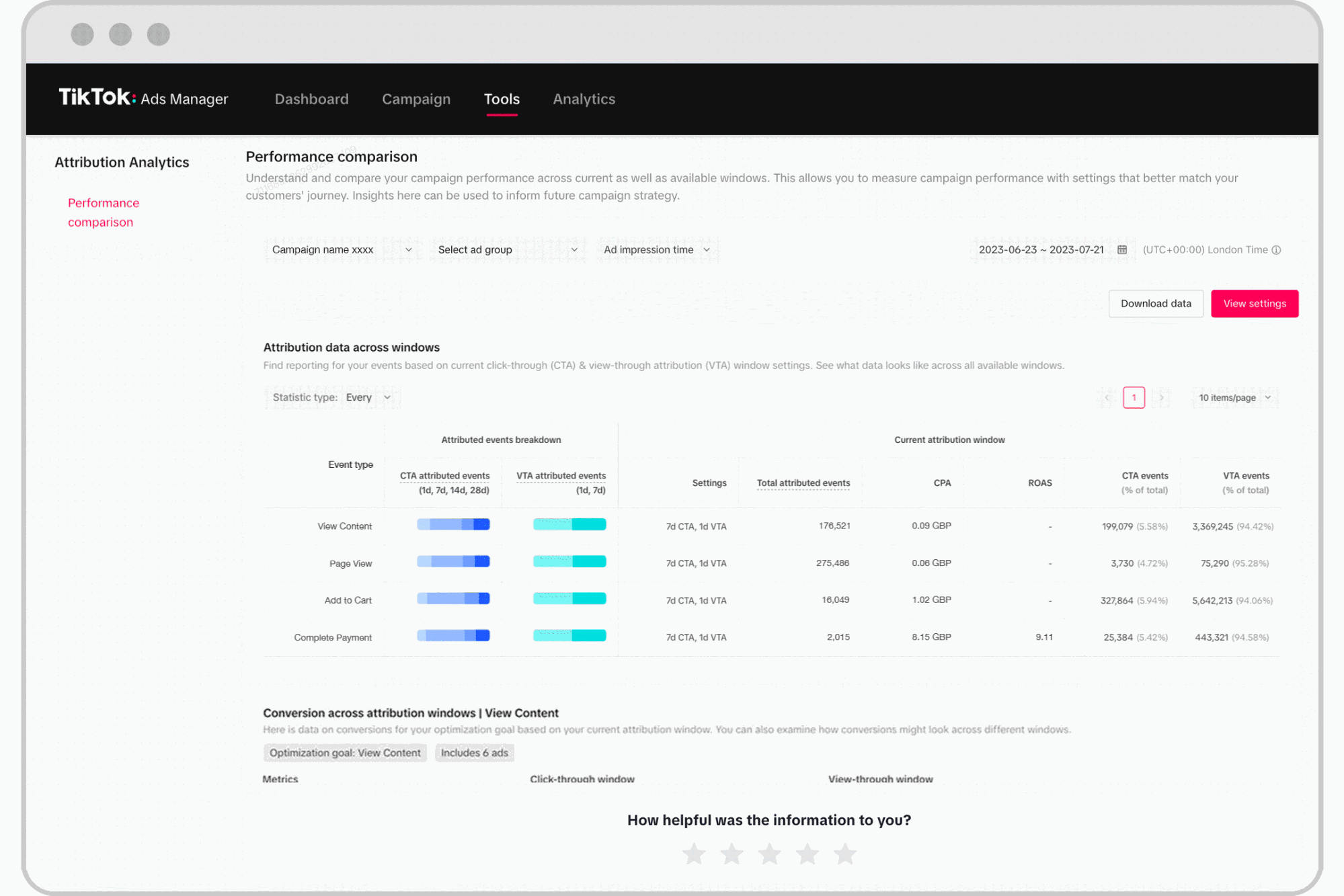Viewport: 1344px width, 896px height.
Task: Open the 10 items/page selector
Action: tap(1234, 397)
